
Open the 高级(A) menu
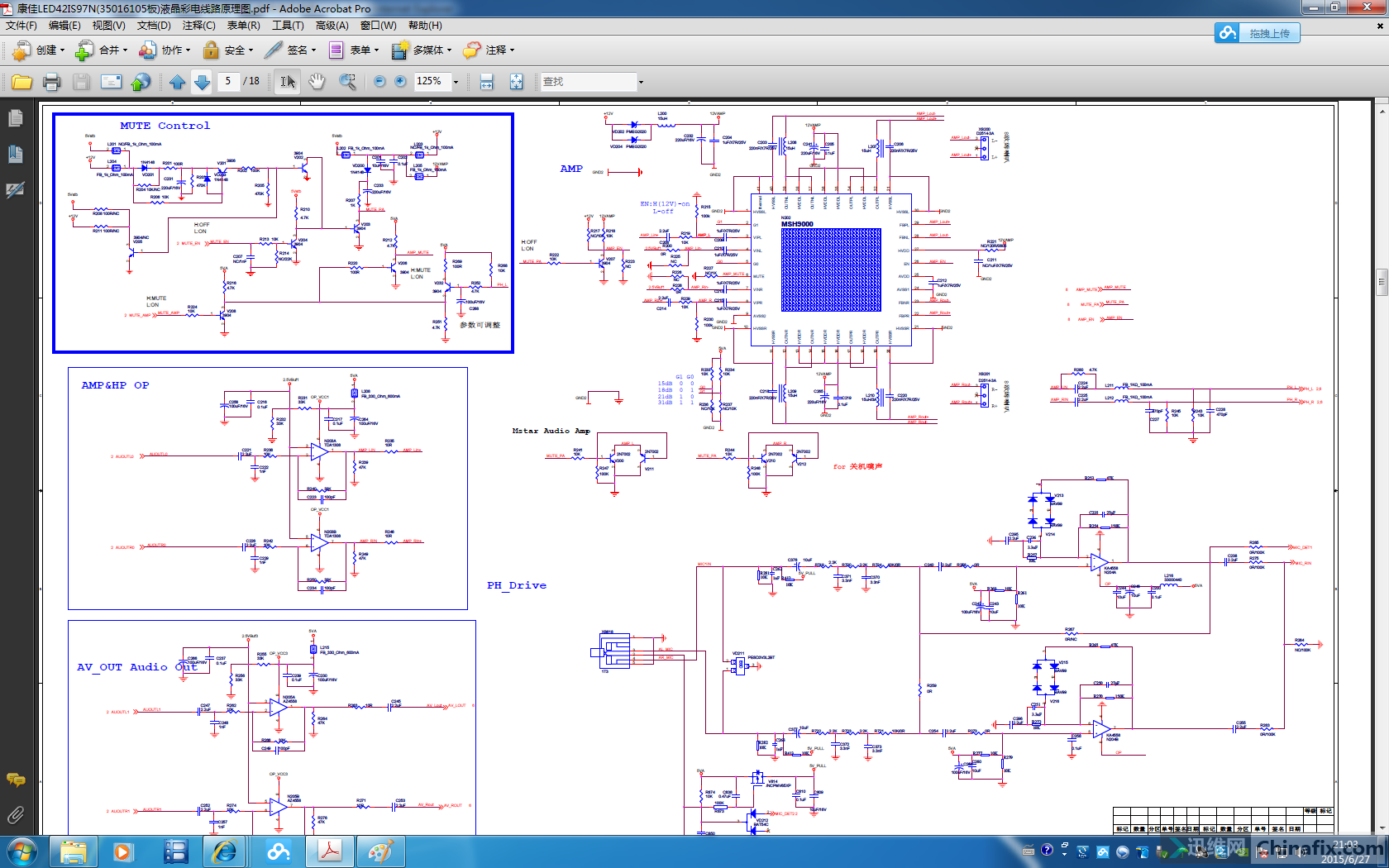click(332, 26)
